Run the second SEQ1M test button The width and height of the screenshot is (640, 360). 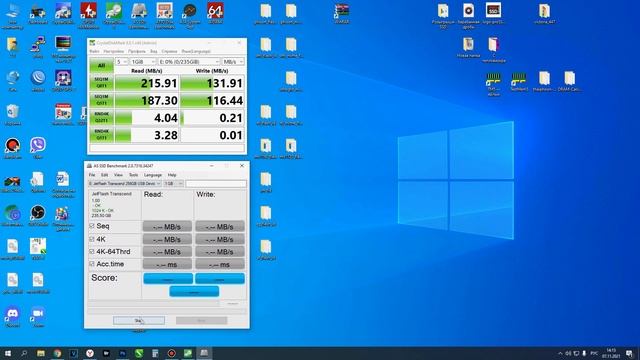[101, 100]
